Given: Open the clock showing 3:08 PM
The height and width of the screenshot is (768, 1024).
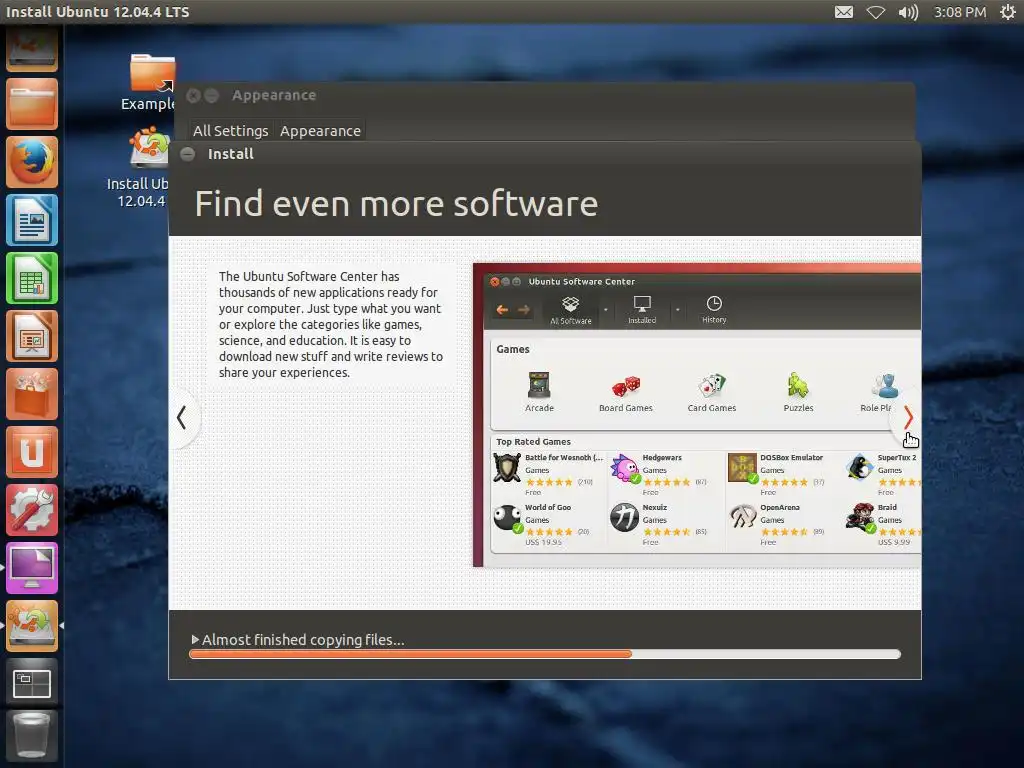Looking at the screenshot, I should point(959,12).
